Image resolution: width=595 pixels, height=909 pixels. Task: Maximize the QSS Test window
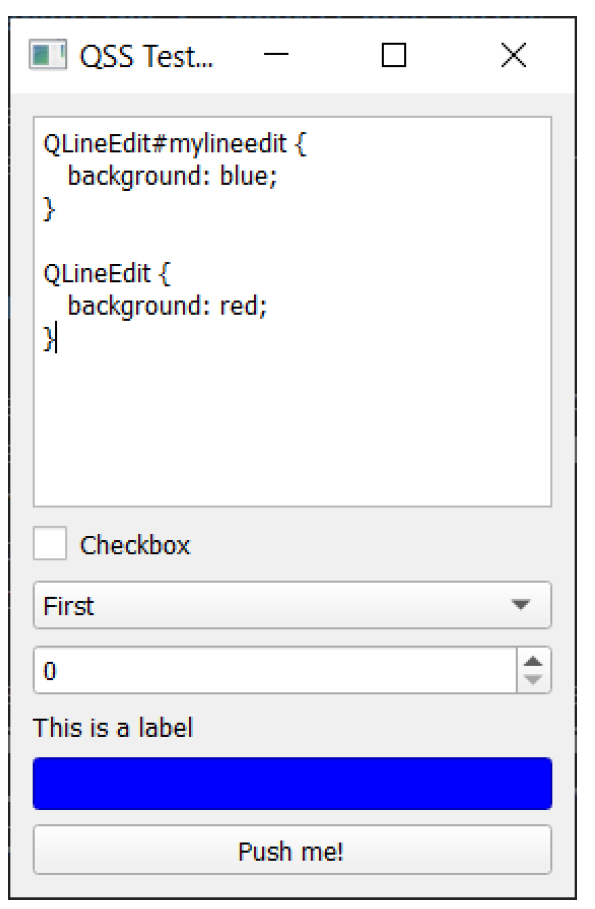click(394, 55)
